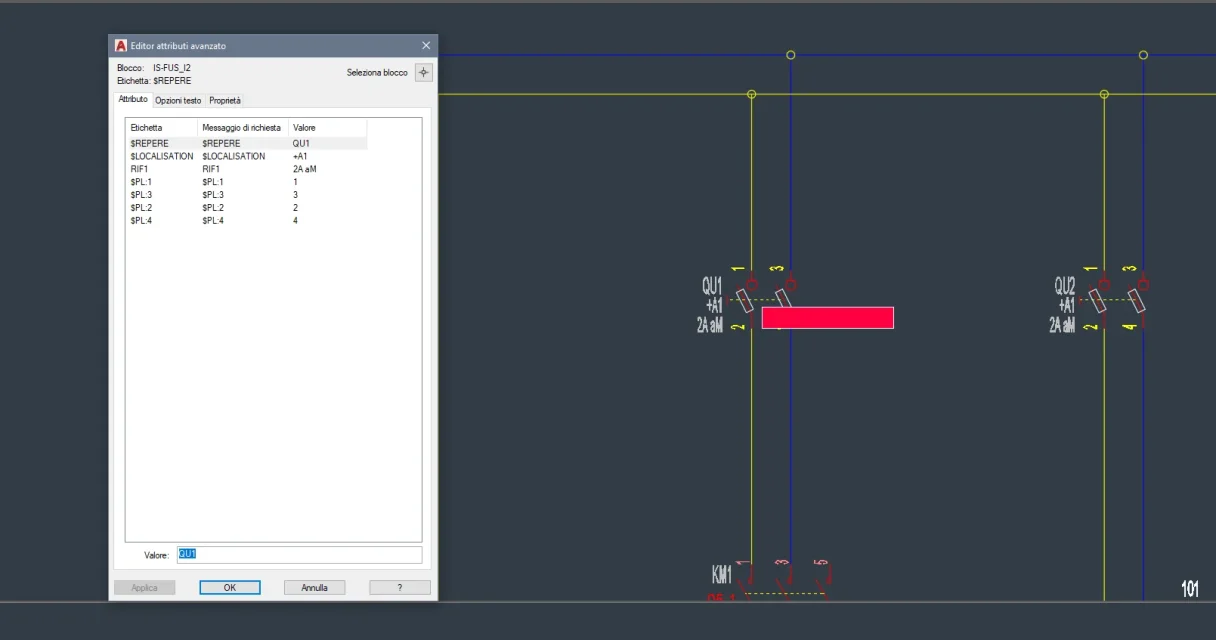Open the Proprietà tab
Image resolution: width=1216 pixels, height=640 pixels.
[225, 101]
